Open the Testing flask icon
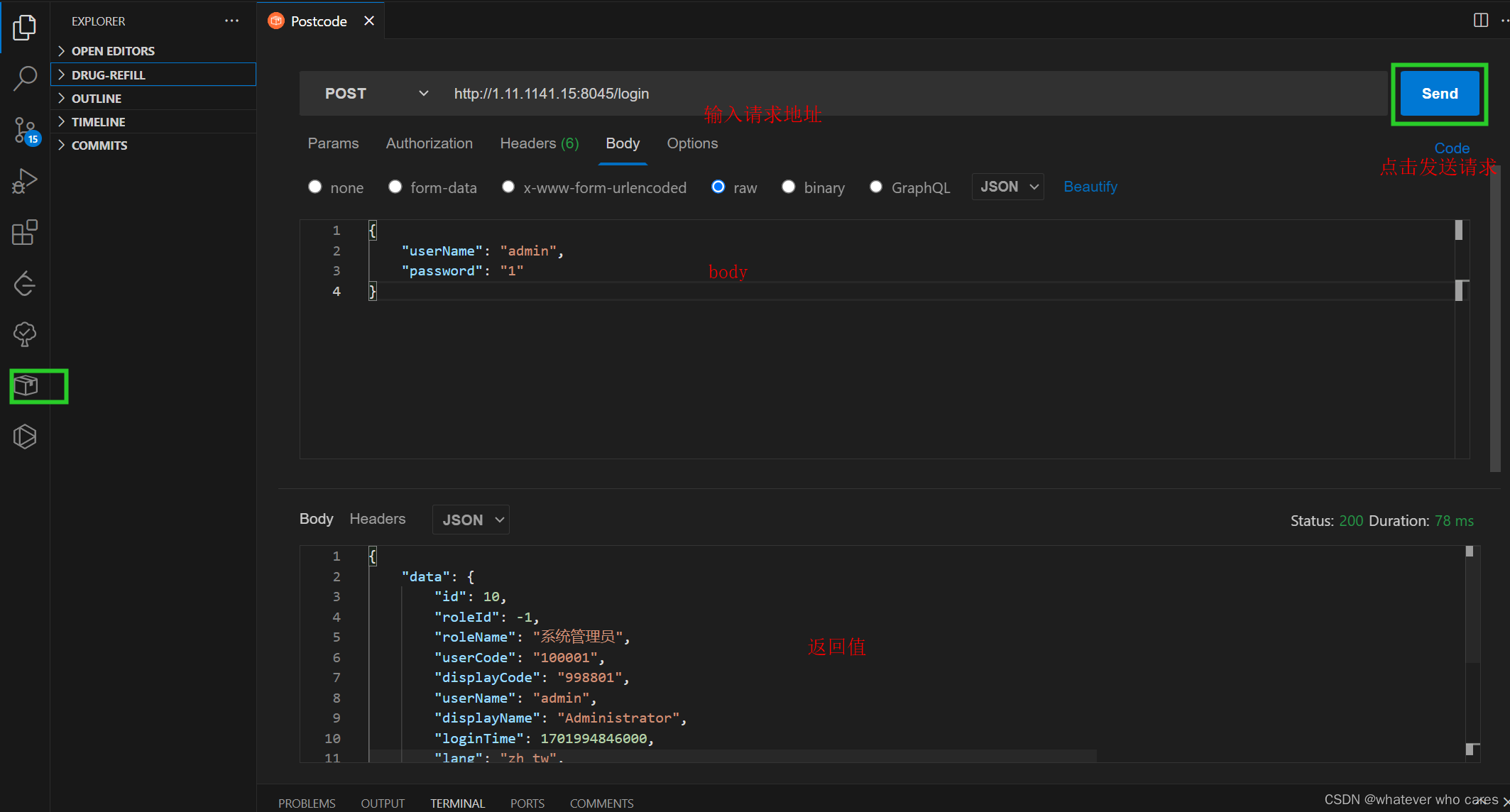 point(25,334)
